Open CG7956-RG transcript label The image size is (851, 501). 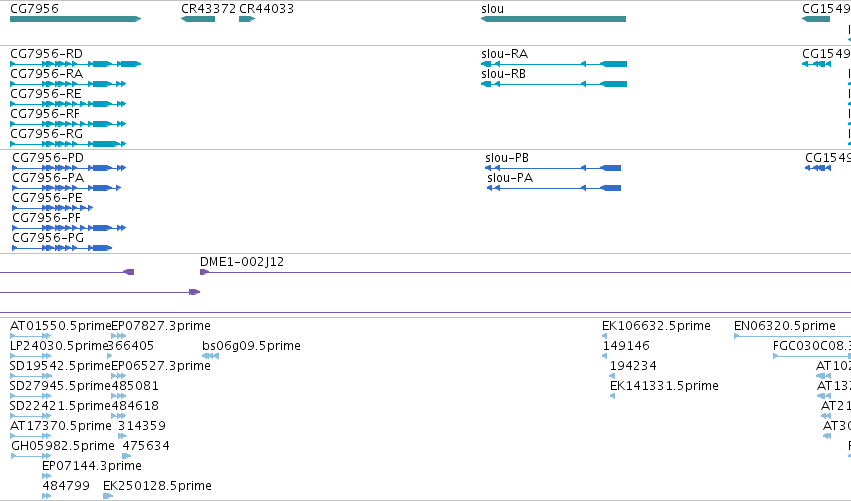point(47,134)
